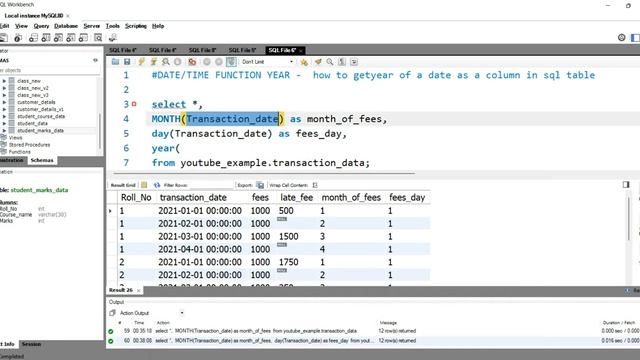The image size is (640, 360).
Task: Open the Help menu
Action: pos(158,26)
